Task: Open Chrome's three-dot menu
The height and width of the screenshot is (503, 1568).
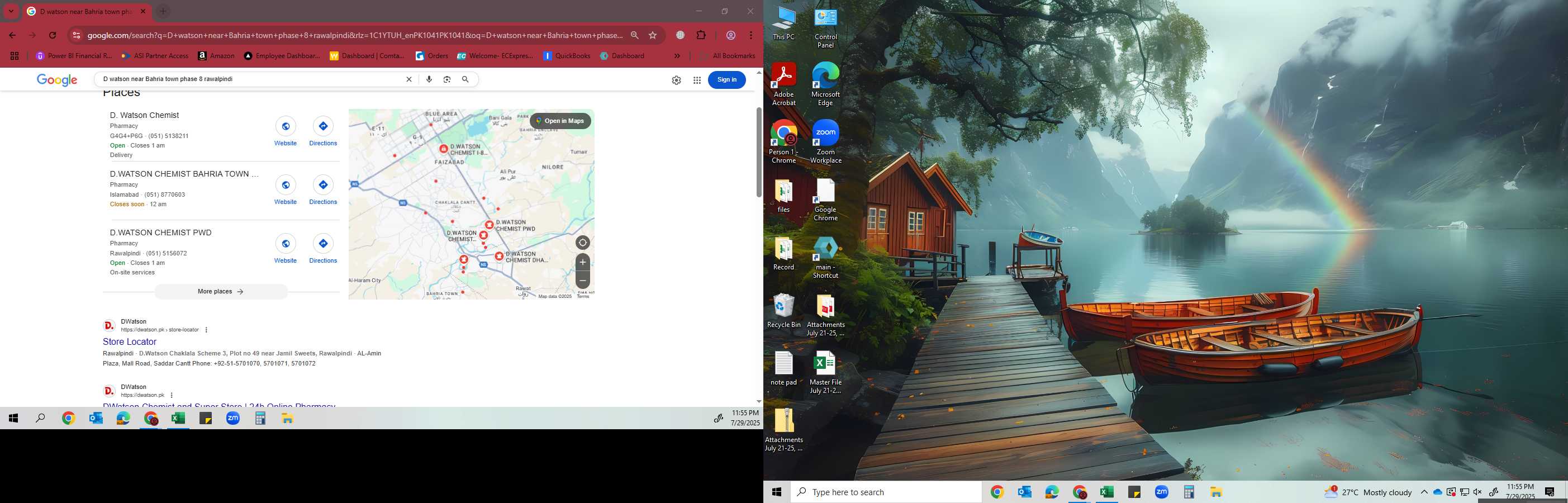Action: [751, 35]
